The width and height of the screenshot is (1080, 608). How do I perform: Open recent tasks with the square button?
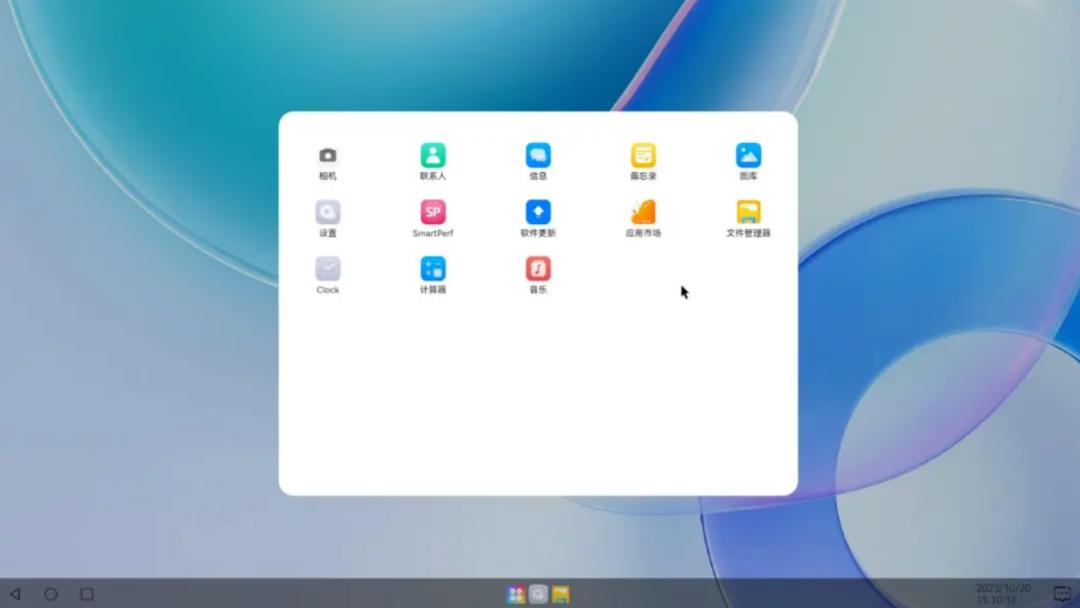click(x=85, y=593)
